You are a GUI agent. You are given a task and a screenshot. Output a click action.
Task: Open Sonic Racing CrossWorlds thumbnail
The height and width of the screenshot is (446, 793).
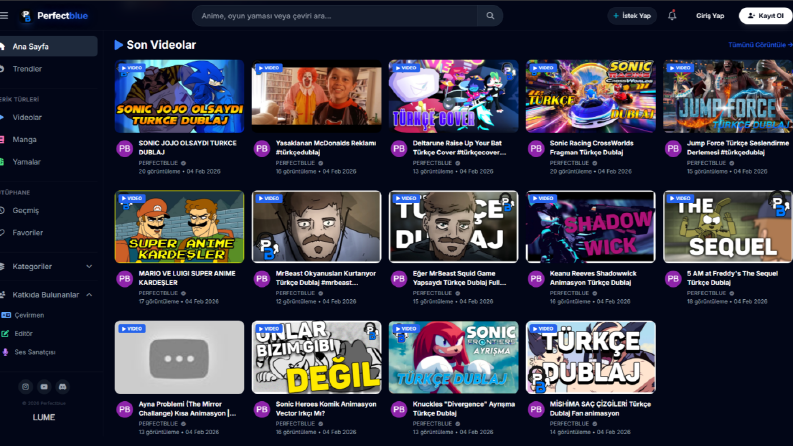(591, 96)
